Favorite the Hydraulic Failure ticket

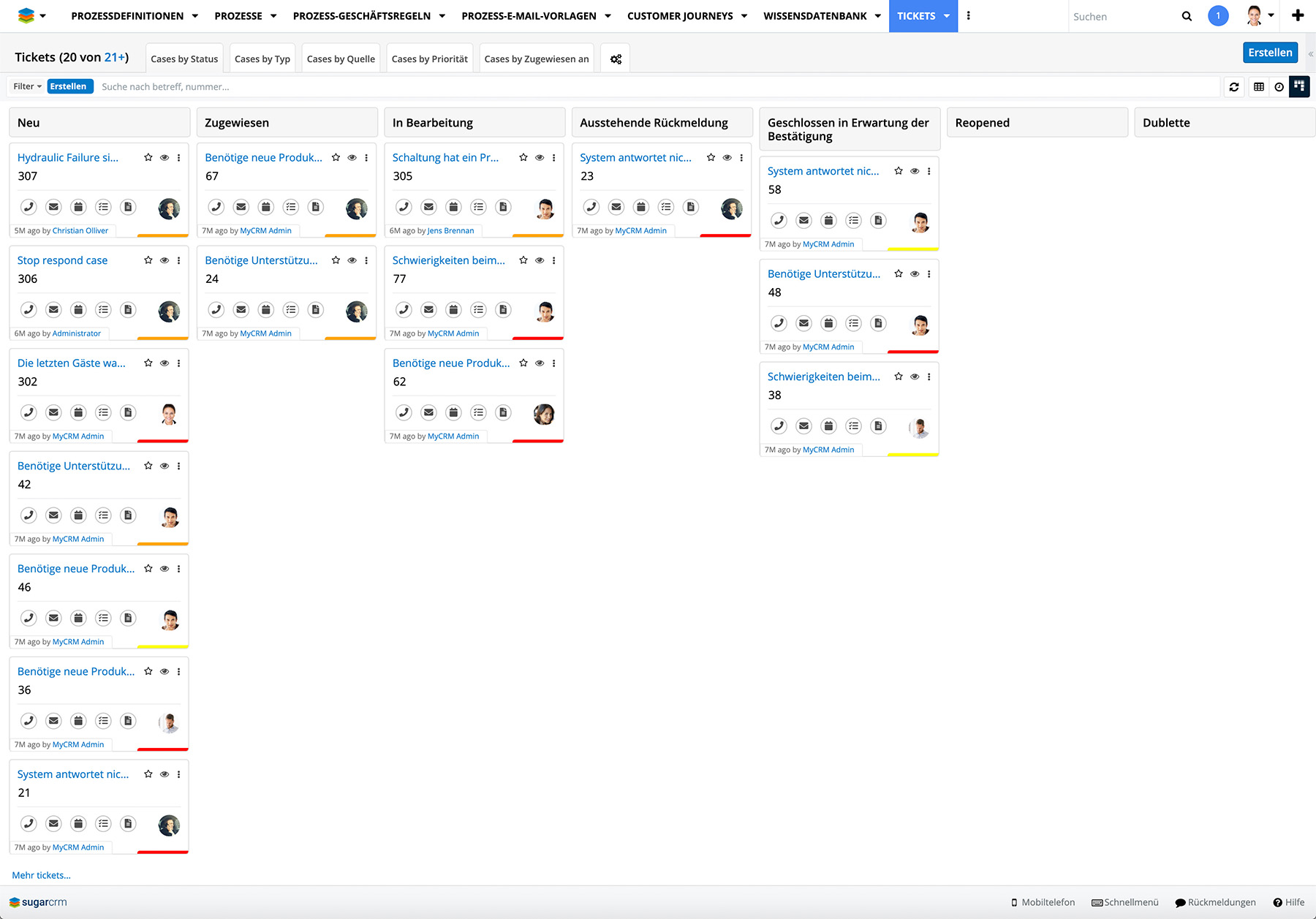[x=148, y=157]
